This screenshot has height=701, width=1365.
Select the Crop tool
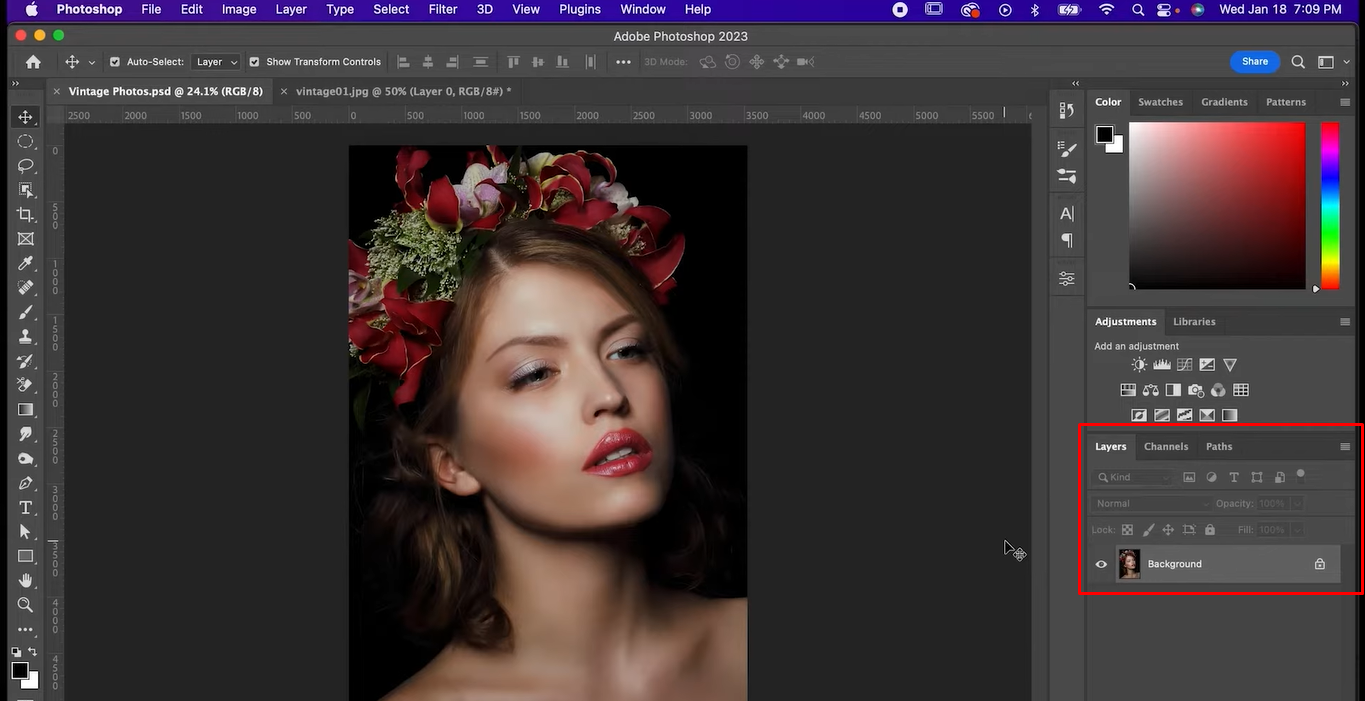point(26,214)
